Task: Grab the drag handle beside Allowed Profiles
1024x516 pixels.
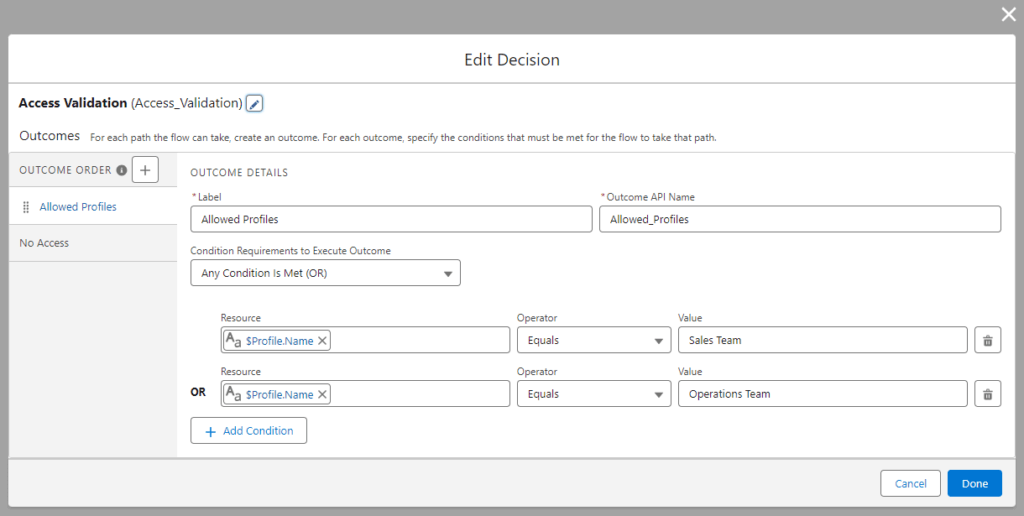Action: click(25, 207)
